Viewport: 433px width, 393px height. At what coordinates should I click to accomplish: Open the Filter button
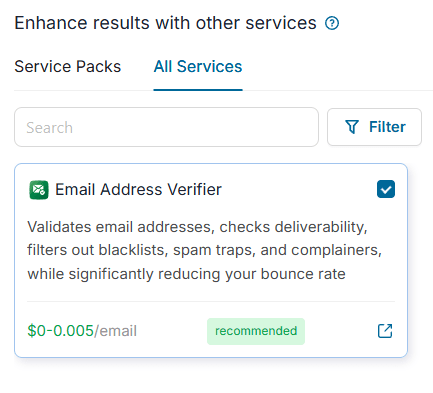(x=374, y=127)
